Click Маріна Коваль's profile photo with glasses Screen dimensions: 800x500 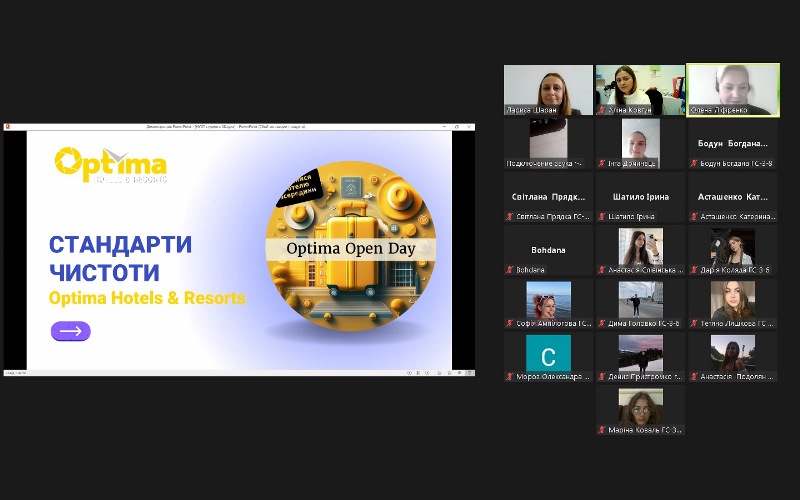640,407
